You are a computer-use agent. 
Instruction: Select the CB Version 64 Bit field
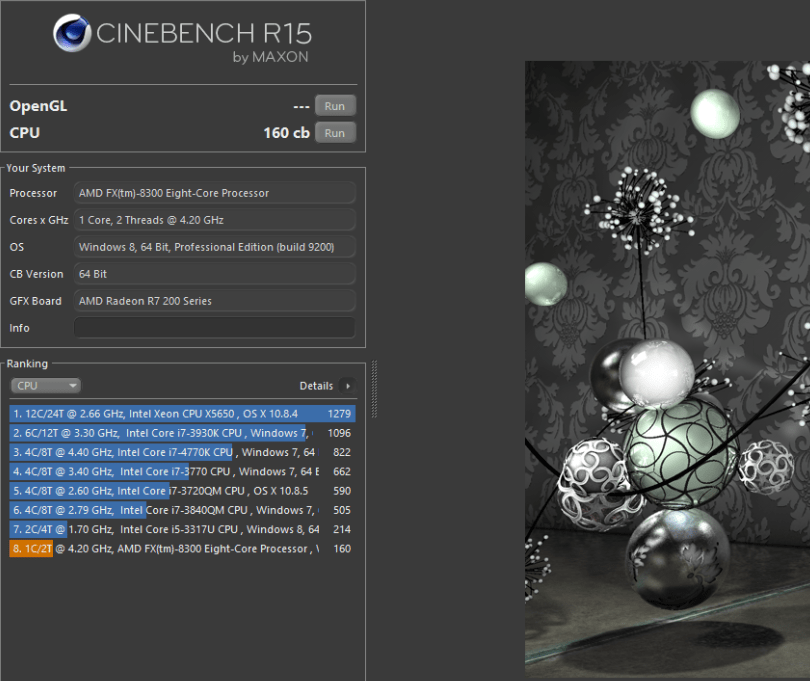click(x=214, y=274)
